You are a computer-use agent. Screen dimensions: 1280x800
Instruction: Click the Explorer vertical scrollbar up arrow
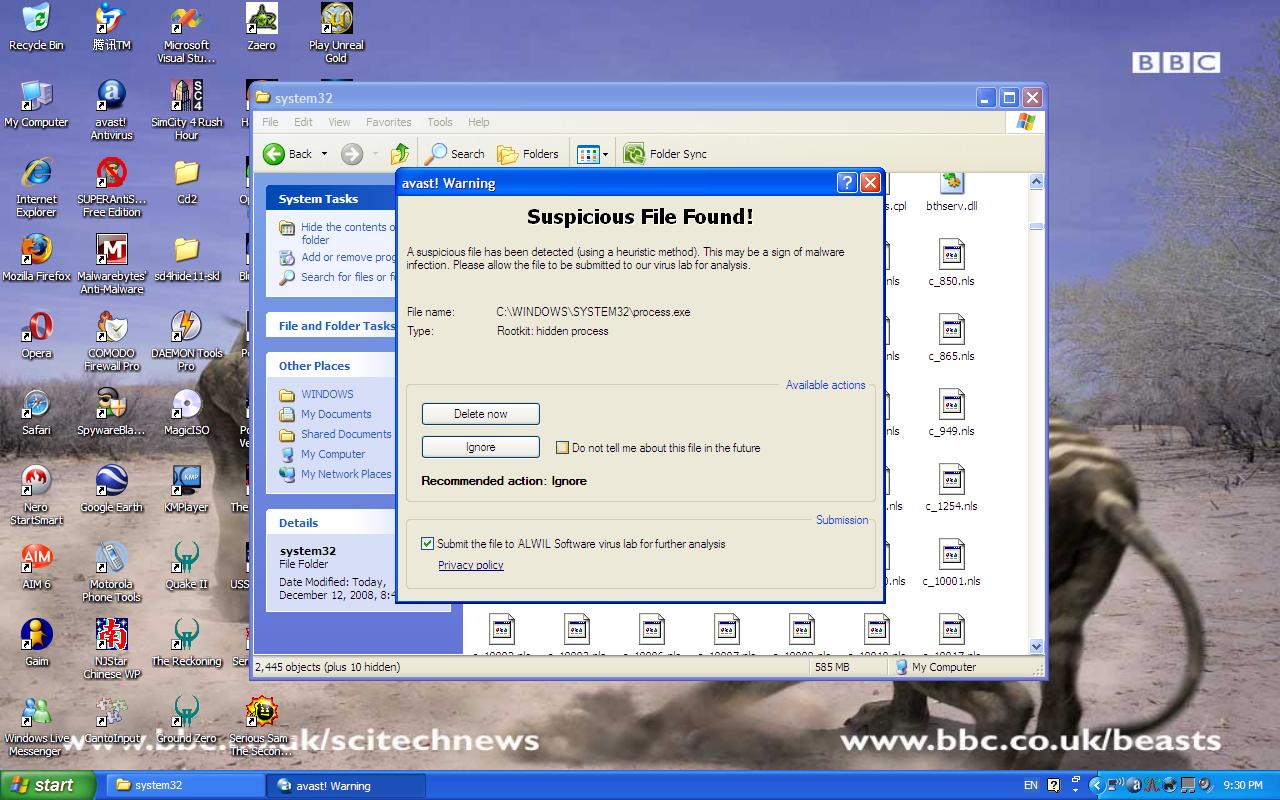1036,181
